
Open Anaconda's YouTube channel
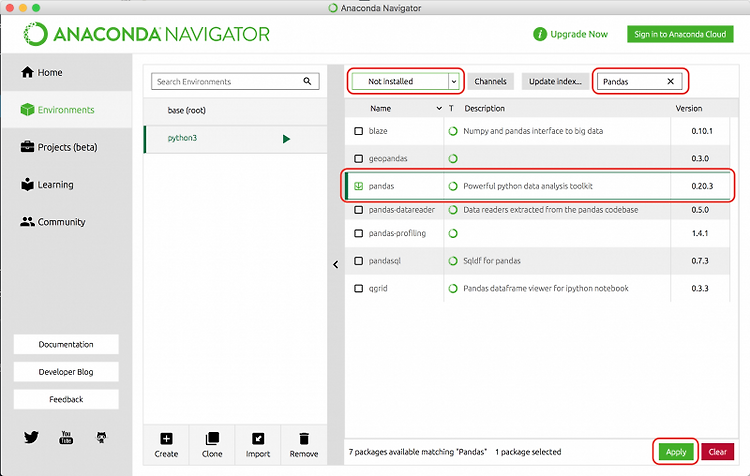click(x=66, y=437)
